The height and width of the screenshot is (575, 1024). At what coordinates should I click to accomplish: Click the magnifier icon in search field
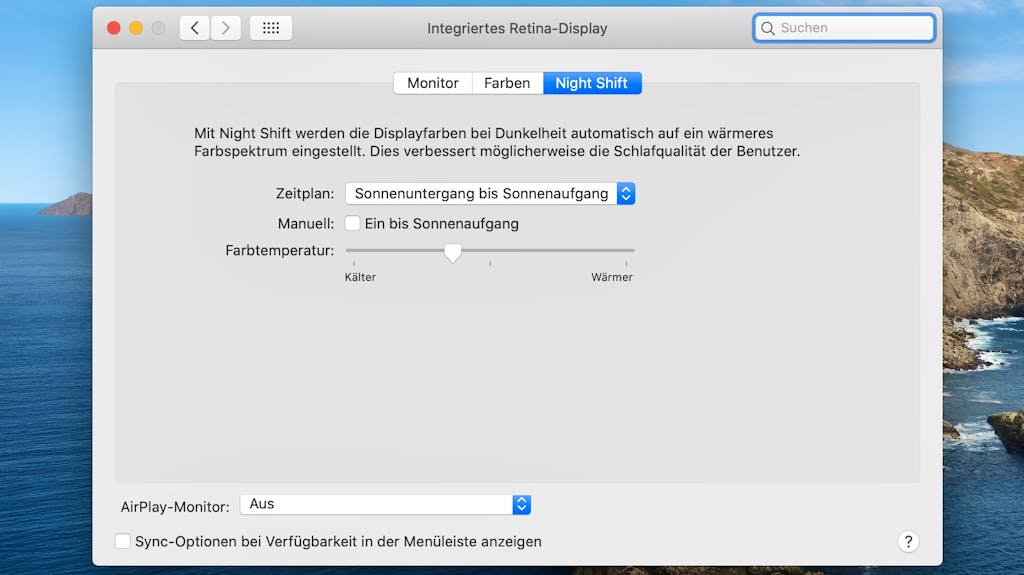pos(768,28)
